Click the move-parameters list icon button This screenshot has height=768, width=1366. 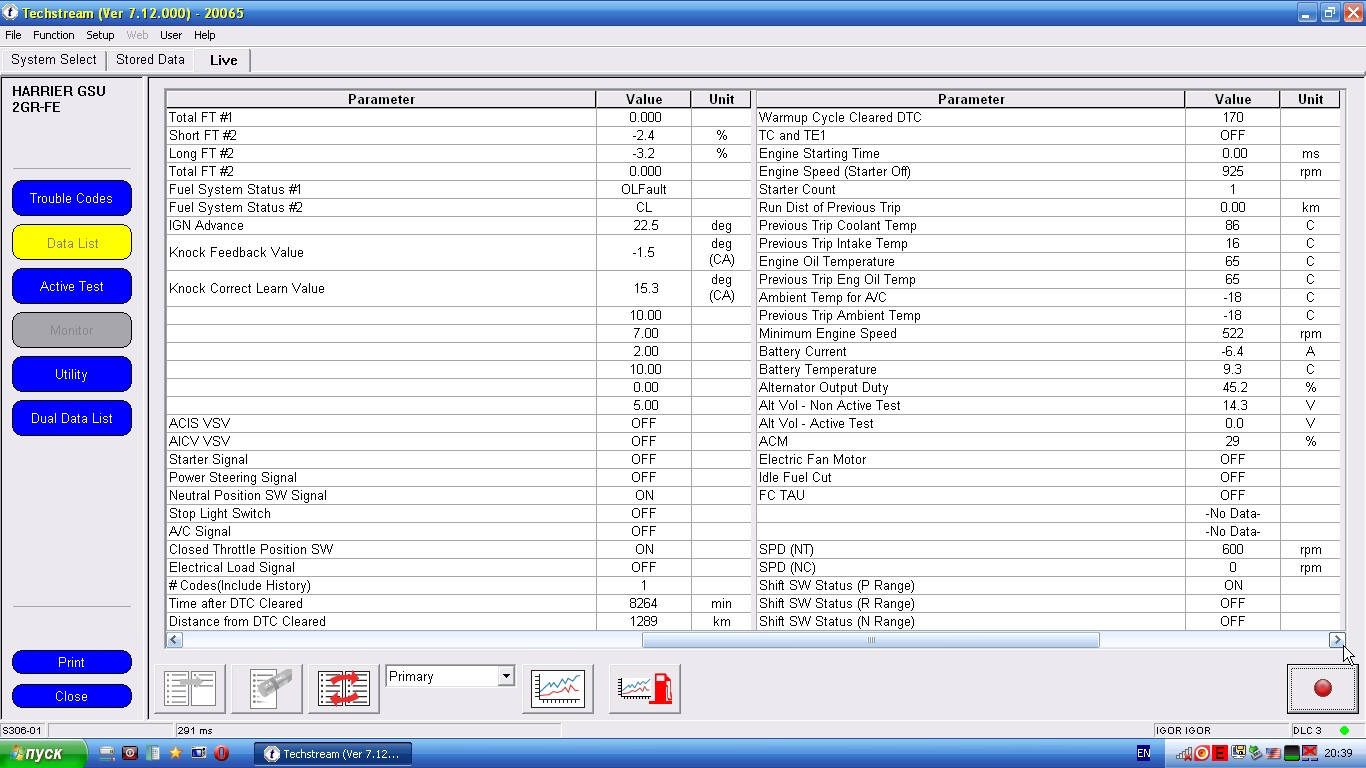coord(190,689)
